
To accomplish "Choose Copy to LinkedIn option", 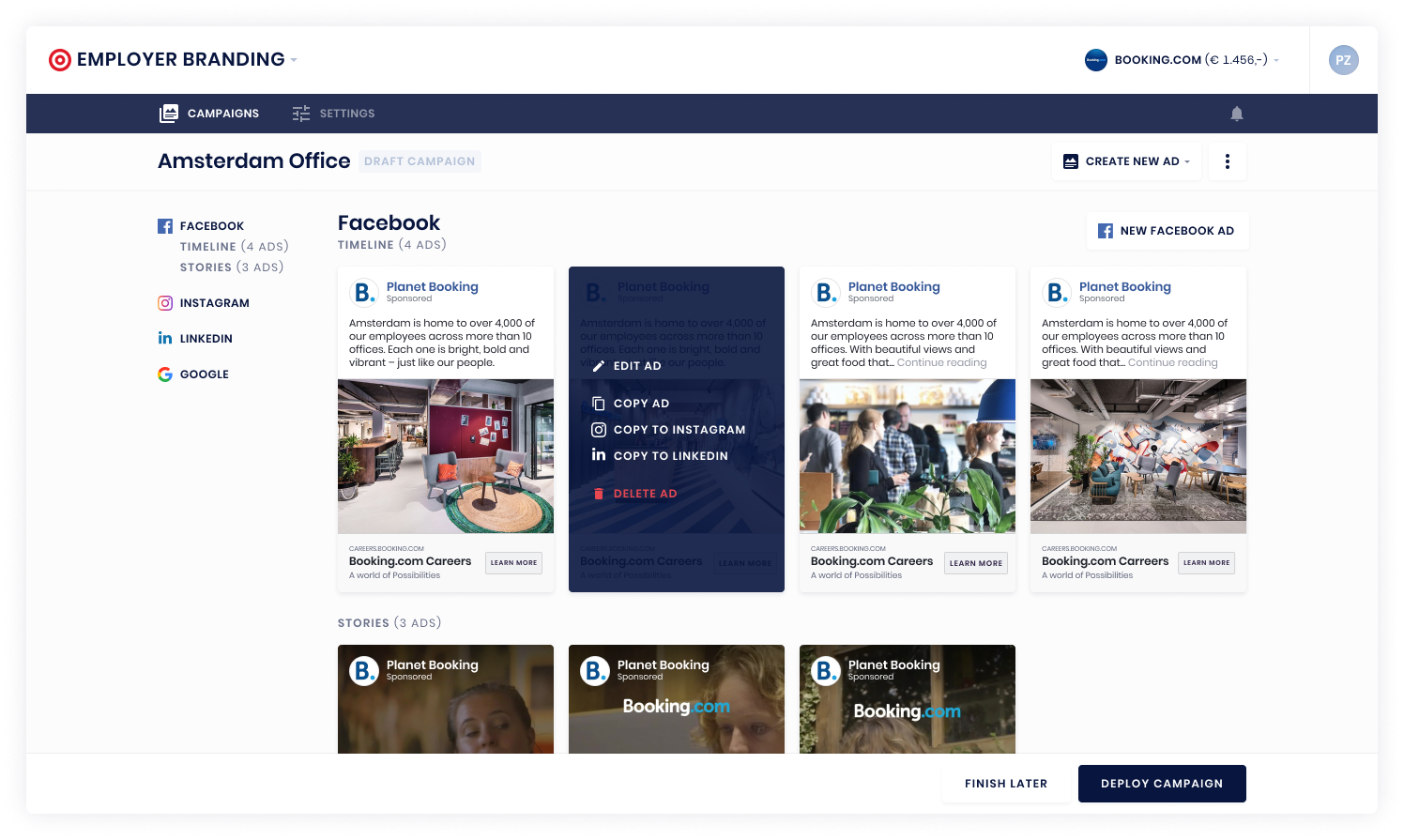I will tap(660, 456).
